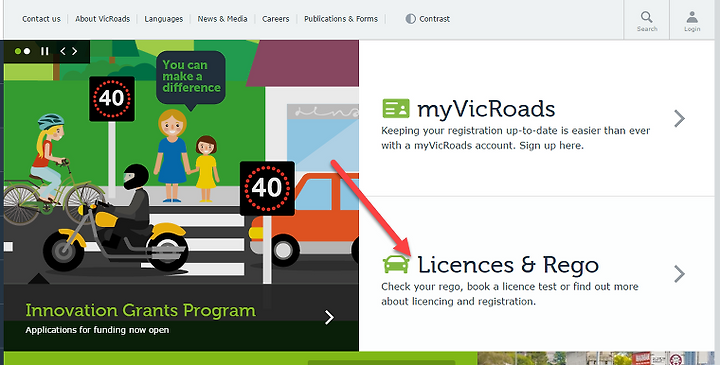Select the first carousel dot
Image resolution: width=720 pixels, height=365 pixels.
tap(18, 51)
